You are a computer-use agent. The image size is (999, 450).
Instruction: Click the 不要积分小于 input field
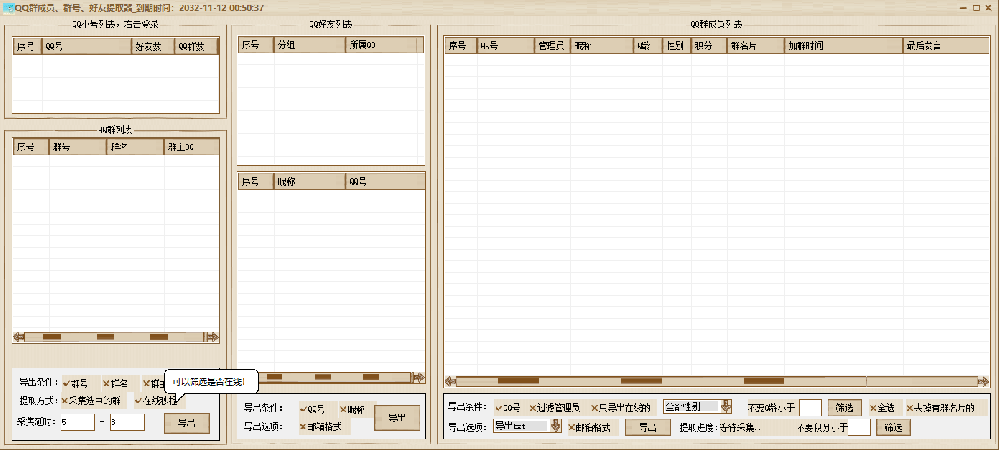[x=859, y=428]
